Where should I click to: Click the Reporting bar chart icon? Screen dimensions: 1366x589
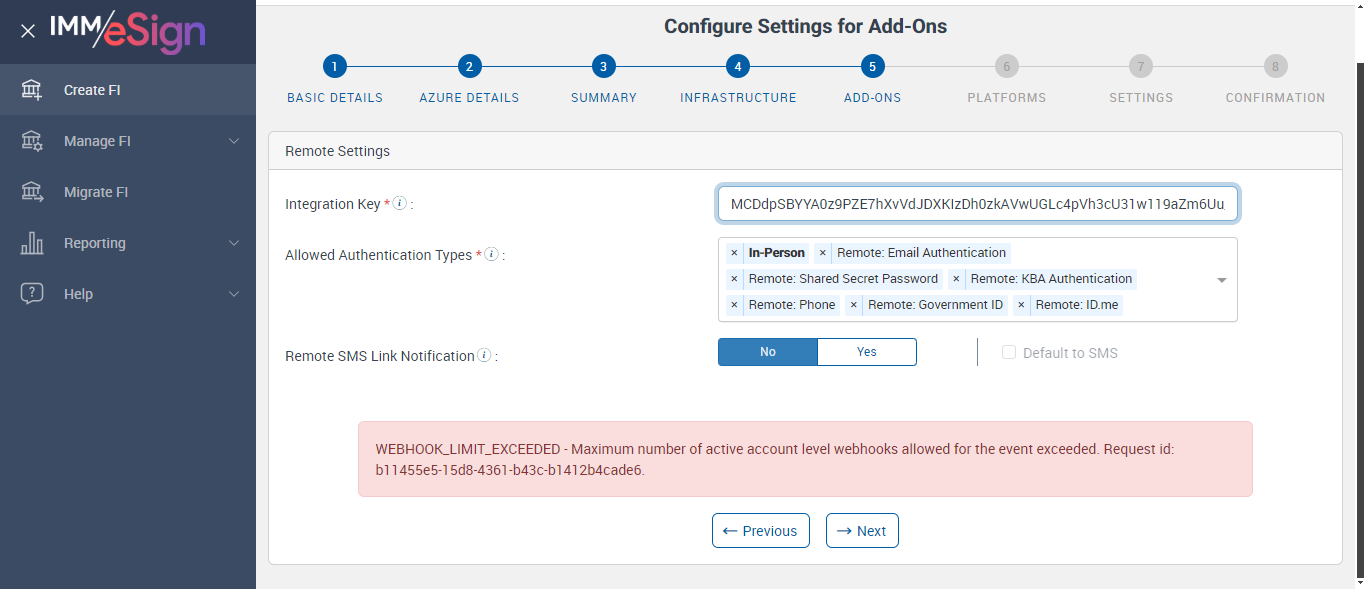[32, 243]
